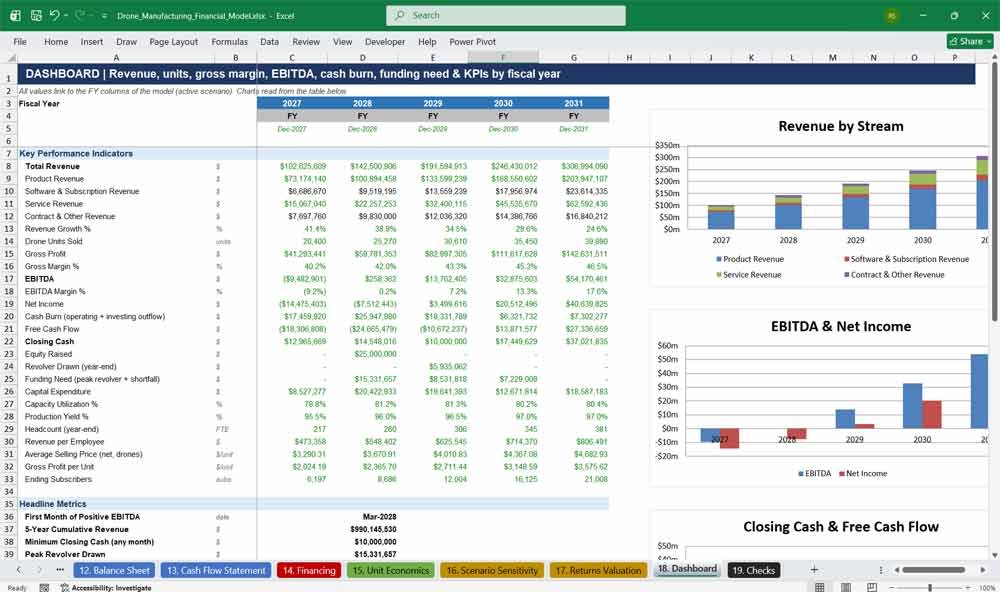Viewport: 1000px width, 592px height.
Task: Click the Save icon in quick access toolbar
Action: (x=36, y=15)
